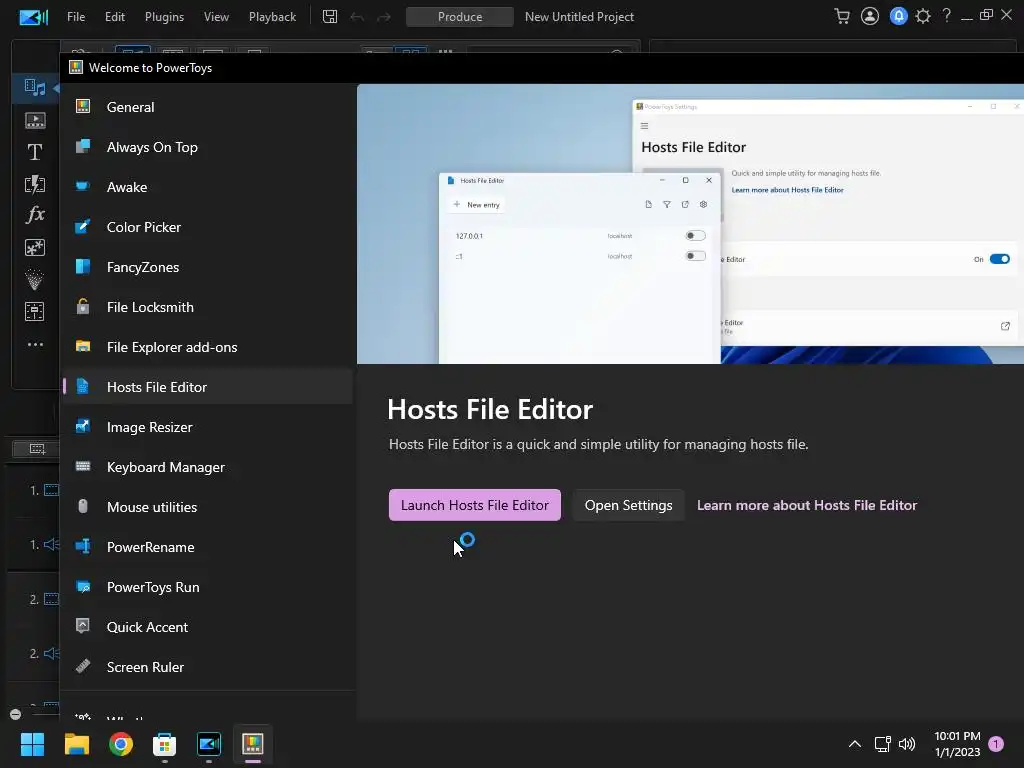Launch Hosts File Editor

(475, 505)
